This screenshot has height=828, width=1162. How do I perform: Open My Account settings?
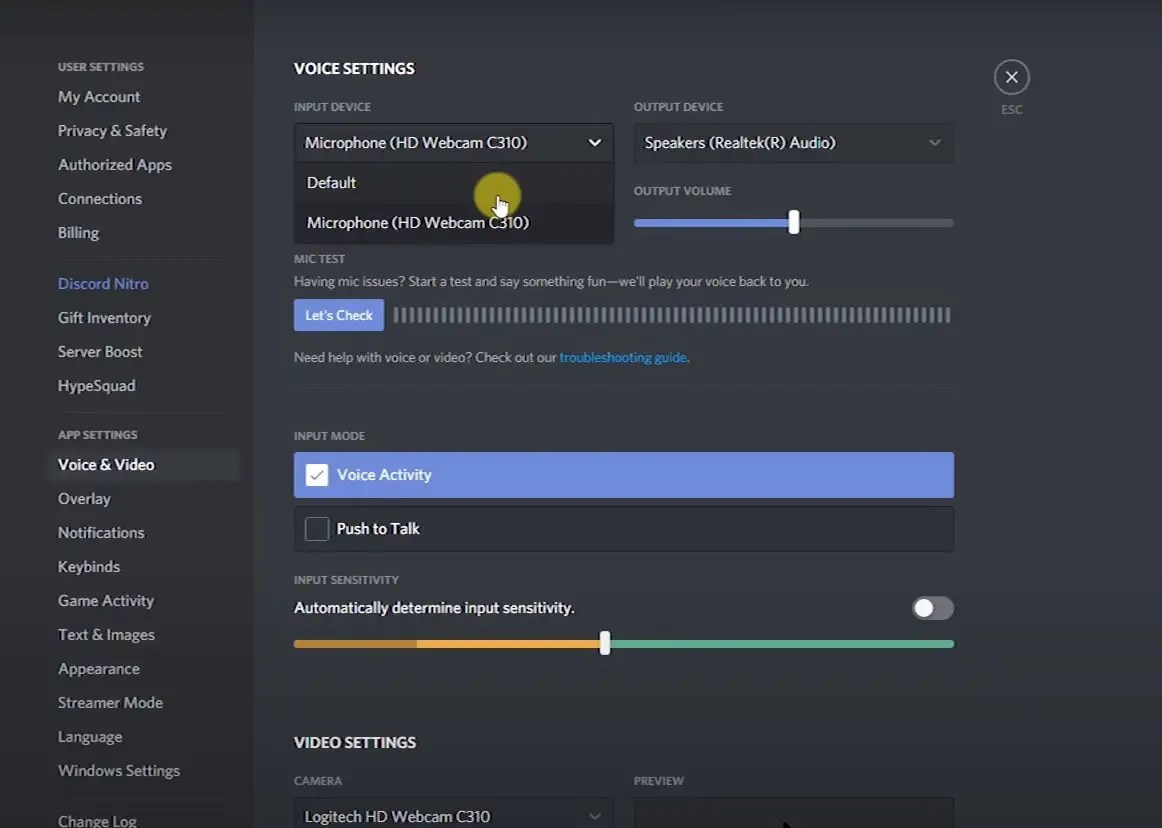[x=98, y=96]
